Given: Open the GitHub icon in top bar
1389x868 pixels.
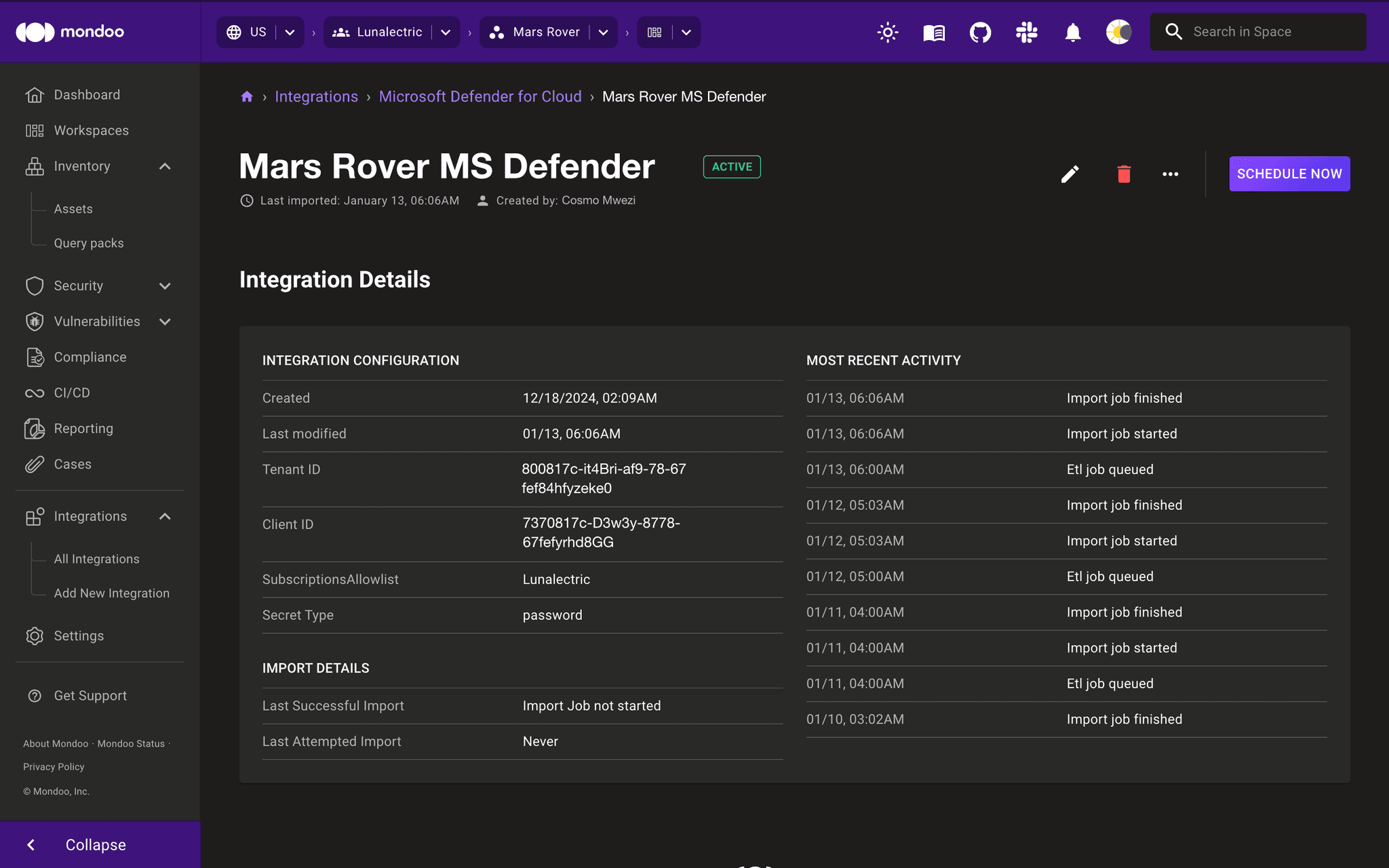Looking at the screenshot, I should tap(979, 32).
